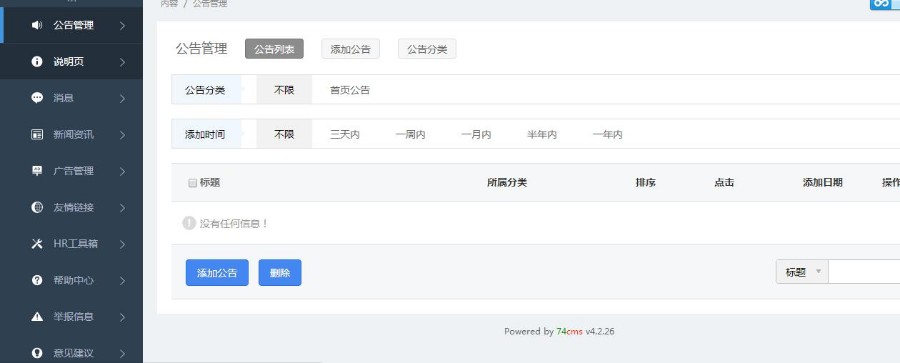Click the blue 添加公告 button
Image resolution: width=900 pixels, height=363 pixels.
[x=217, y=272]
